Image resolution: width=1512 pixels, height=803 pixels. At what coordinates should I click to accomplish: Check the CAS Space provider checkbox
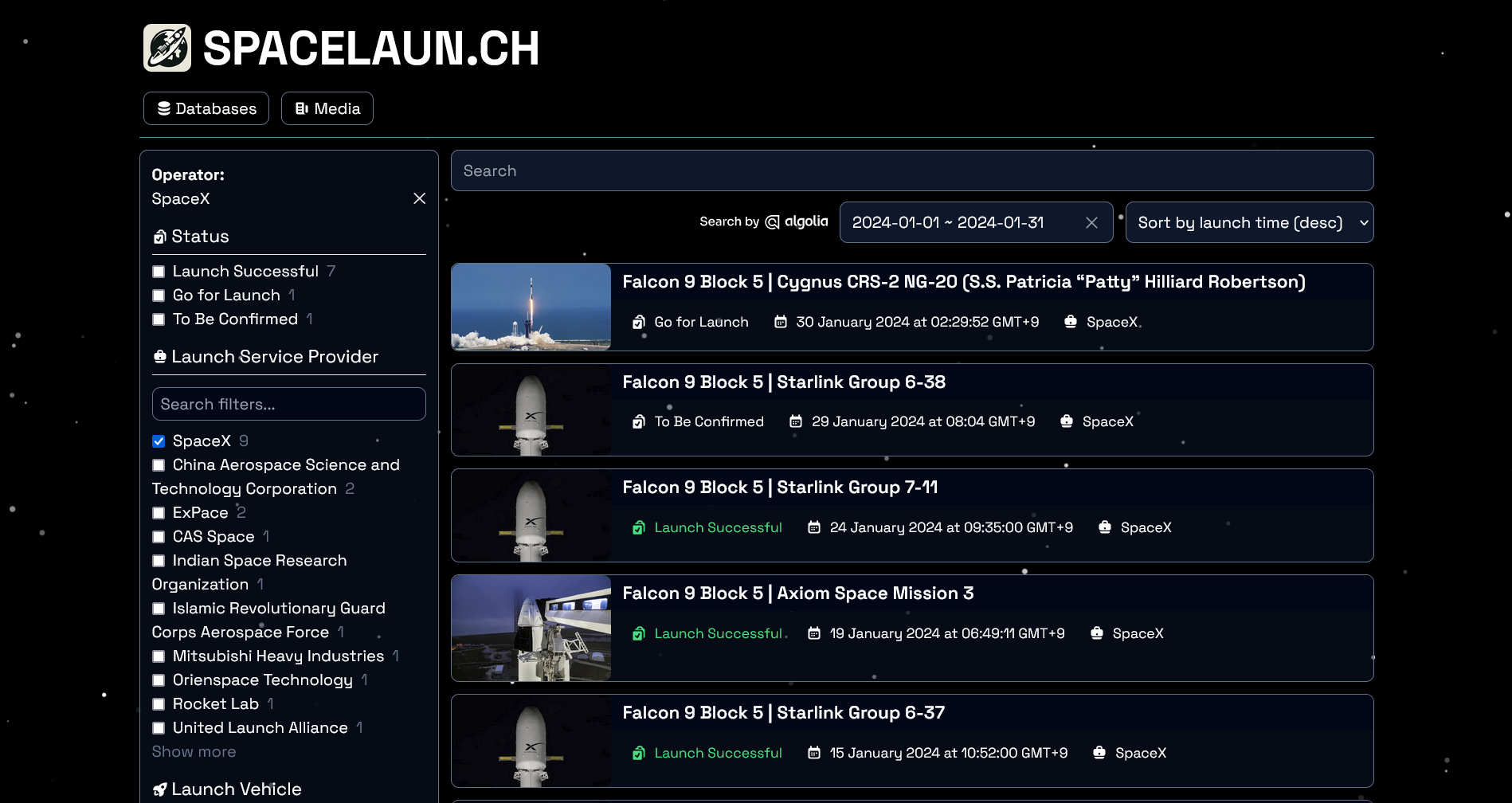(x=159, y=537)
